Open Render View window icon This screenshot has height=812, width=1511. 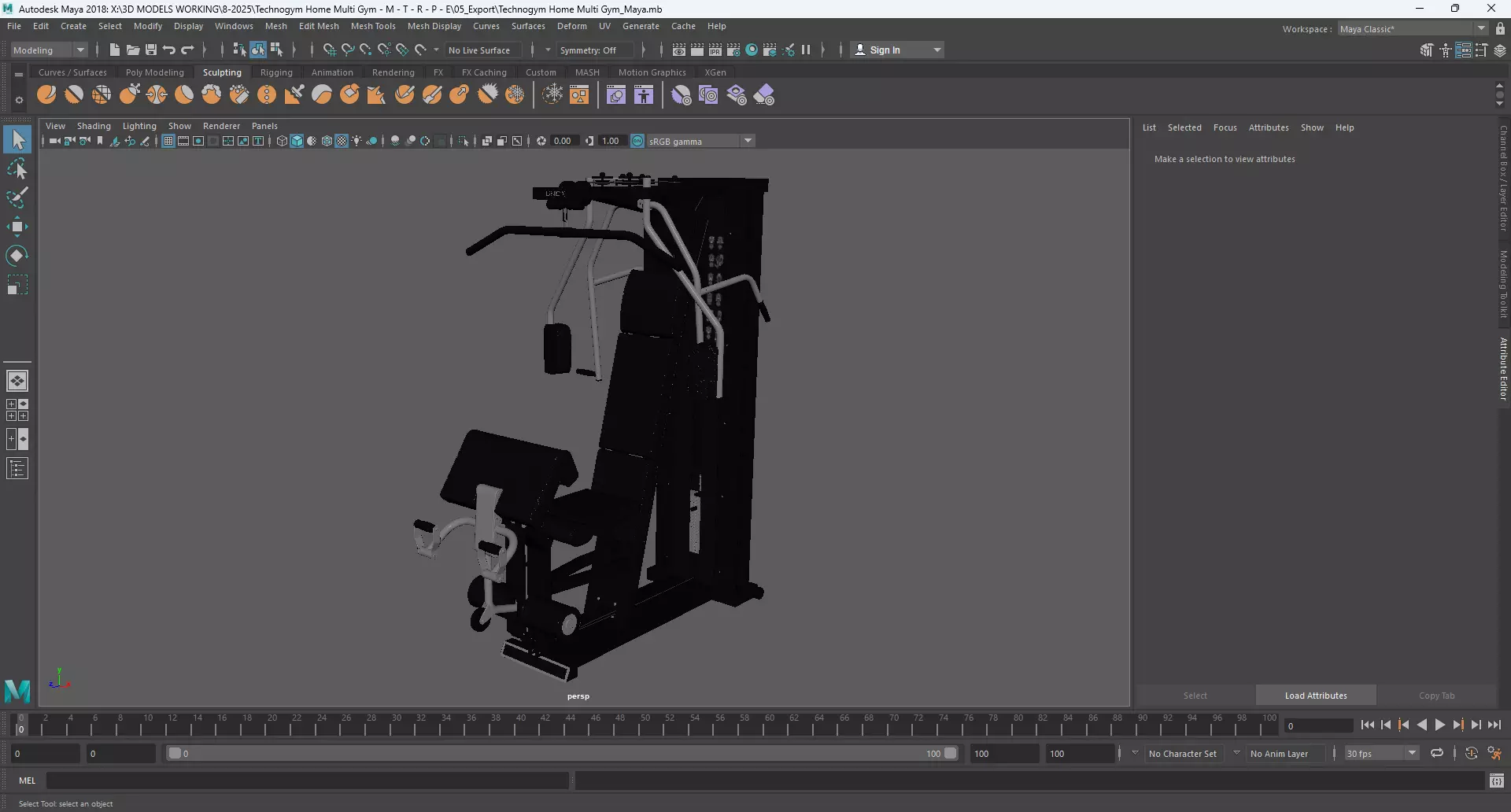pyautogui.click(x=679, y=50)
